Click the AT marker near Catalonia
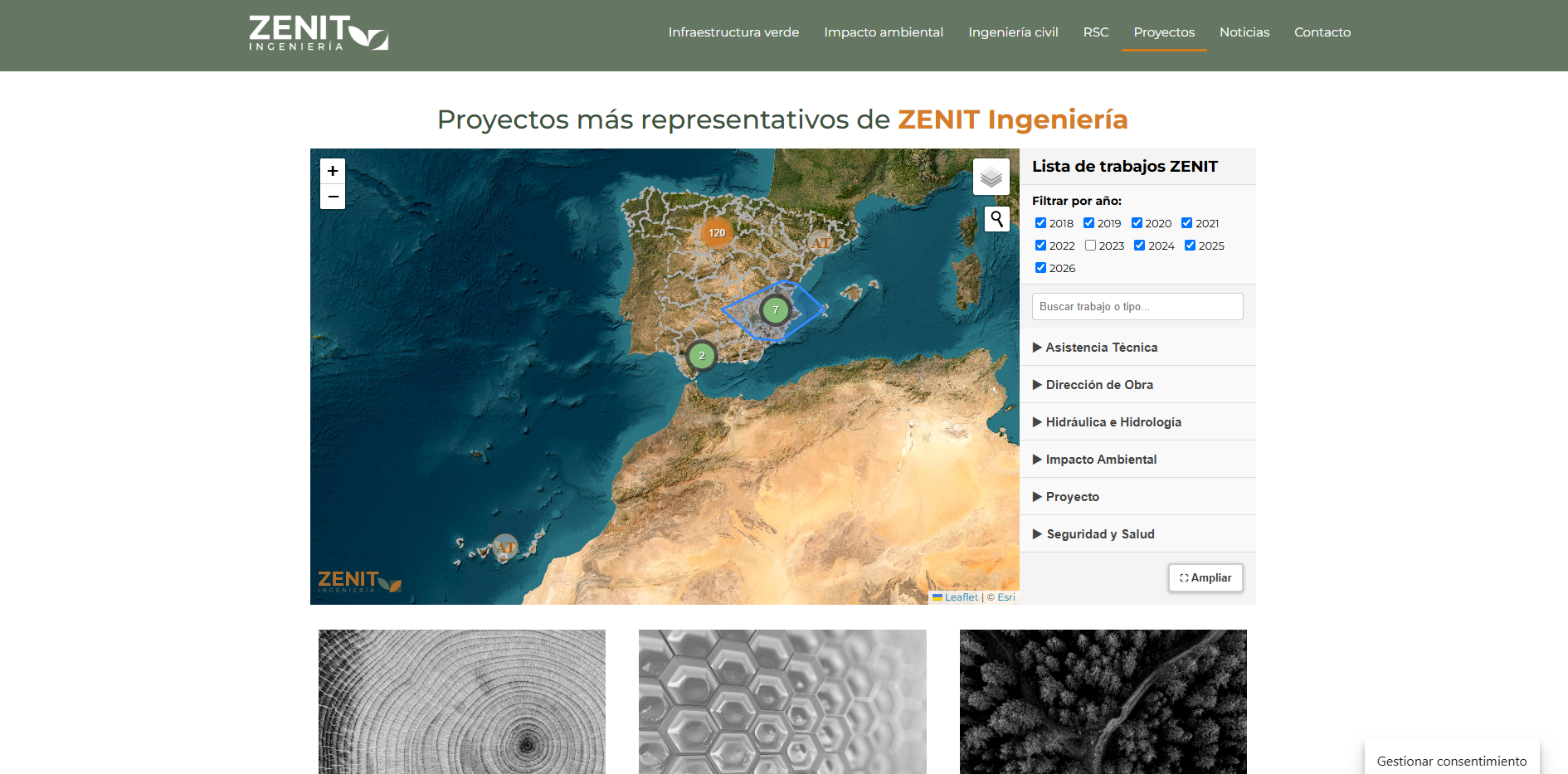The width and height of the screenshot is (1568, 774). pos(821,243)
